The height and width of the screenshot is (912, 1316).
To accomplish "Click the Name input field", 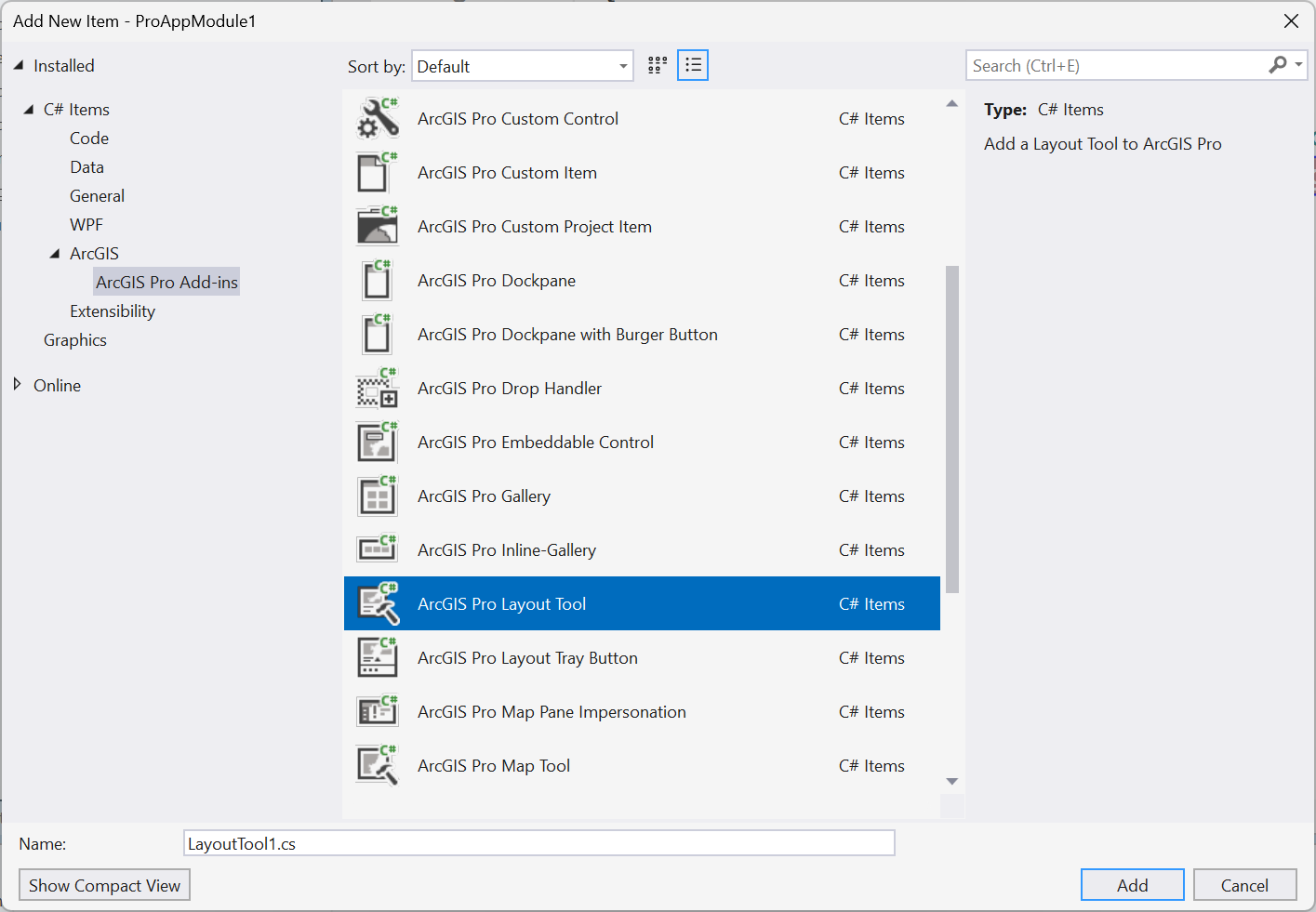I will coord(539,843).
